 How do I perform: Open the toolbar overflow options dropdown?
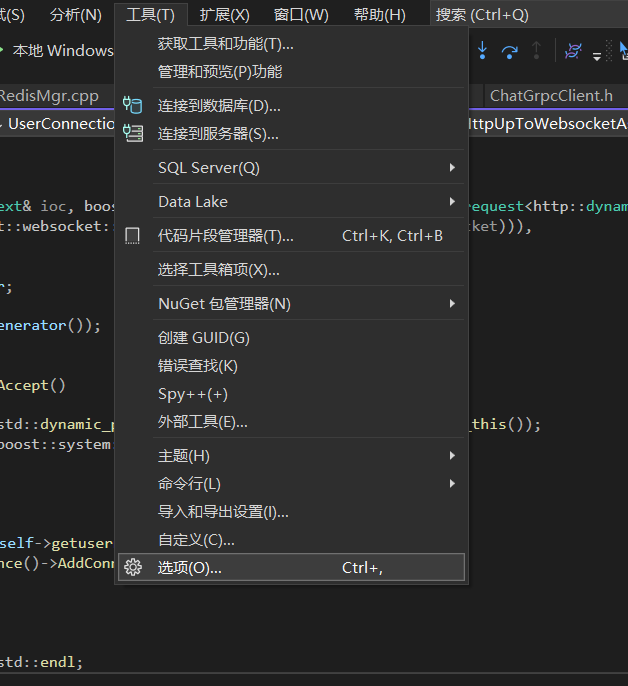point(596,56)
